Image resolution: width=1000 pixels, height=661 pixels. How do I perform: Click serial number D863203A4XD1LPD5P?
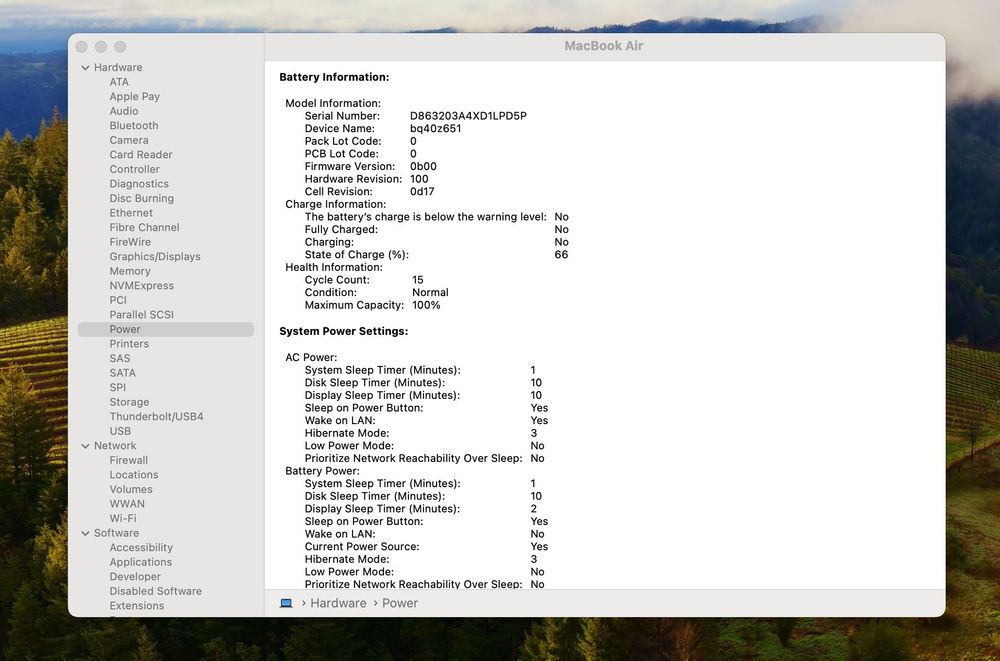[x=468, y=116]
